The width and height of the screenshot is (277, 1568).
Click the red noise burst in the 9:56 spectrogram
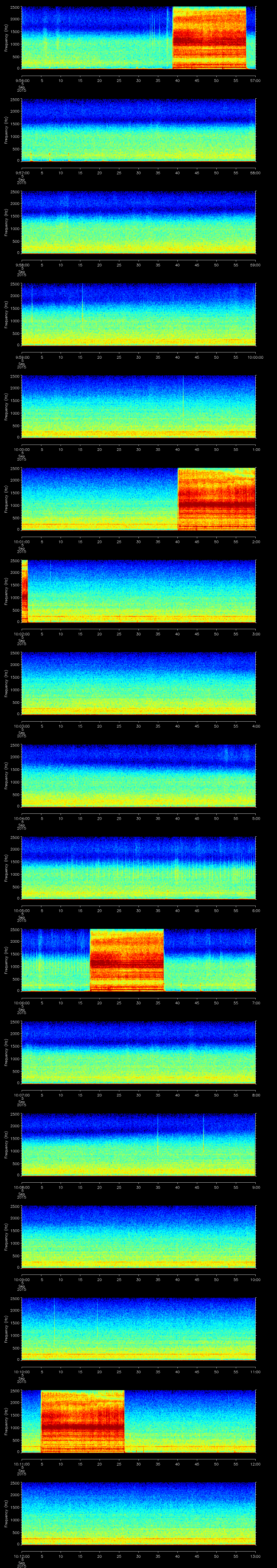pos(209,38)
